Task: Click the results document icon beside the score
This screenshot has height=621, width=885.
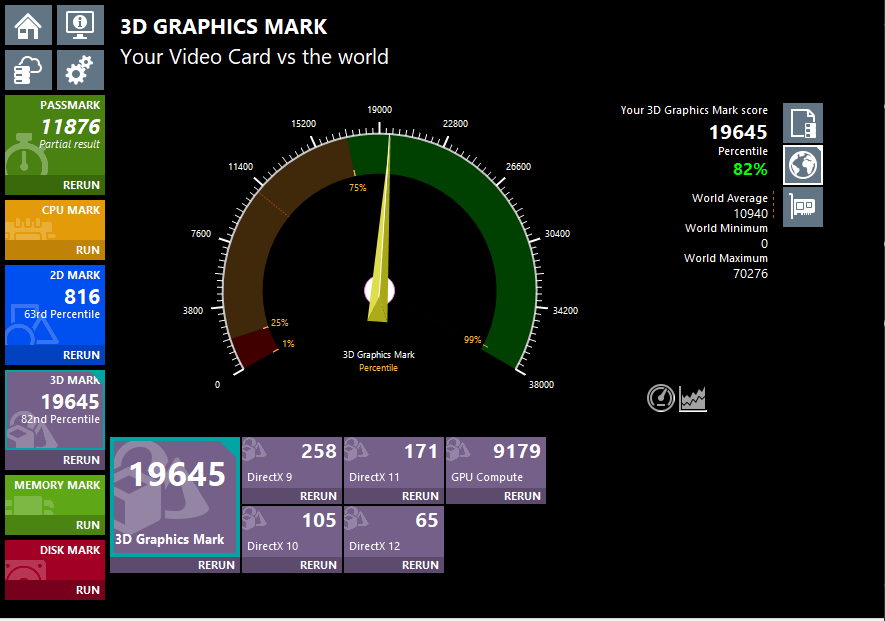Action: tap(802, 123)
